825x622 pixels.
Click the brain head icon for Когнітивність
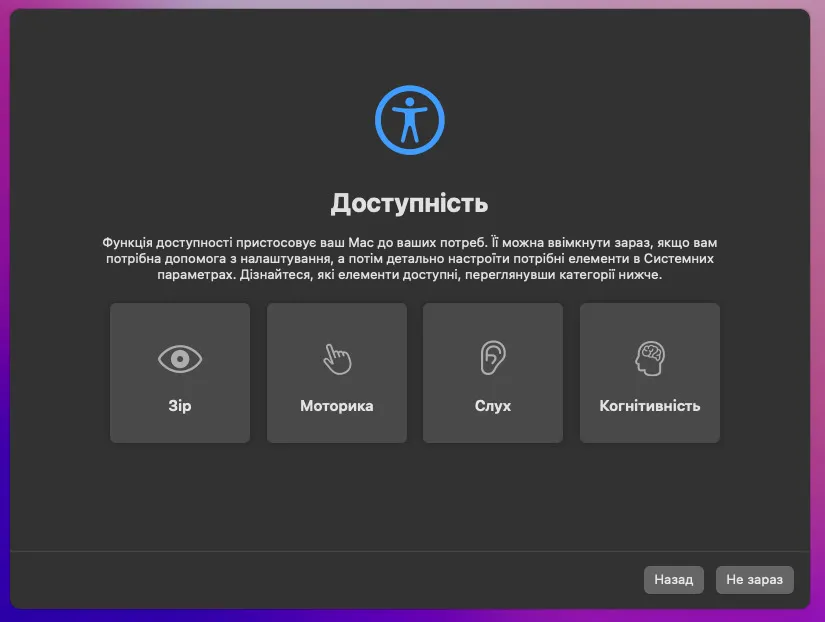click(650, 358)
